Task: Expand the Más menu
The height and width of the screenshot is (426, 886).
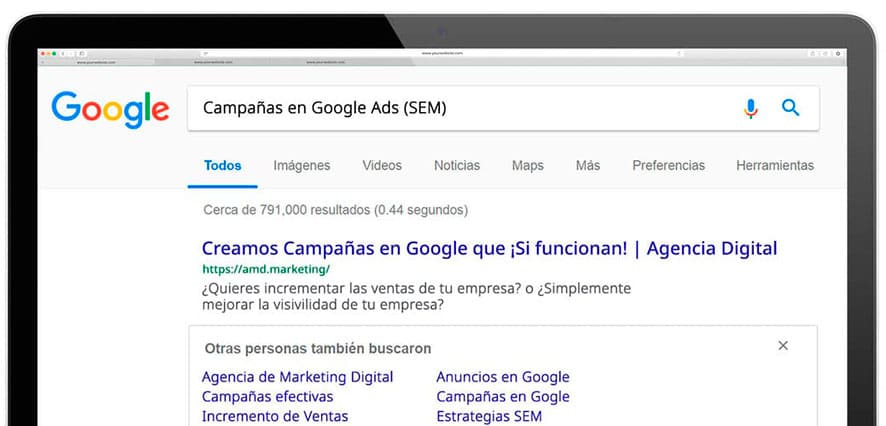Action: [x=587, y=166]
